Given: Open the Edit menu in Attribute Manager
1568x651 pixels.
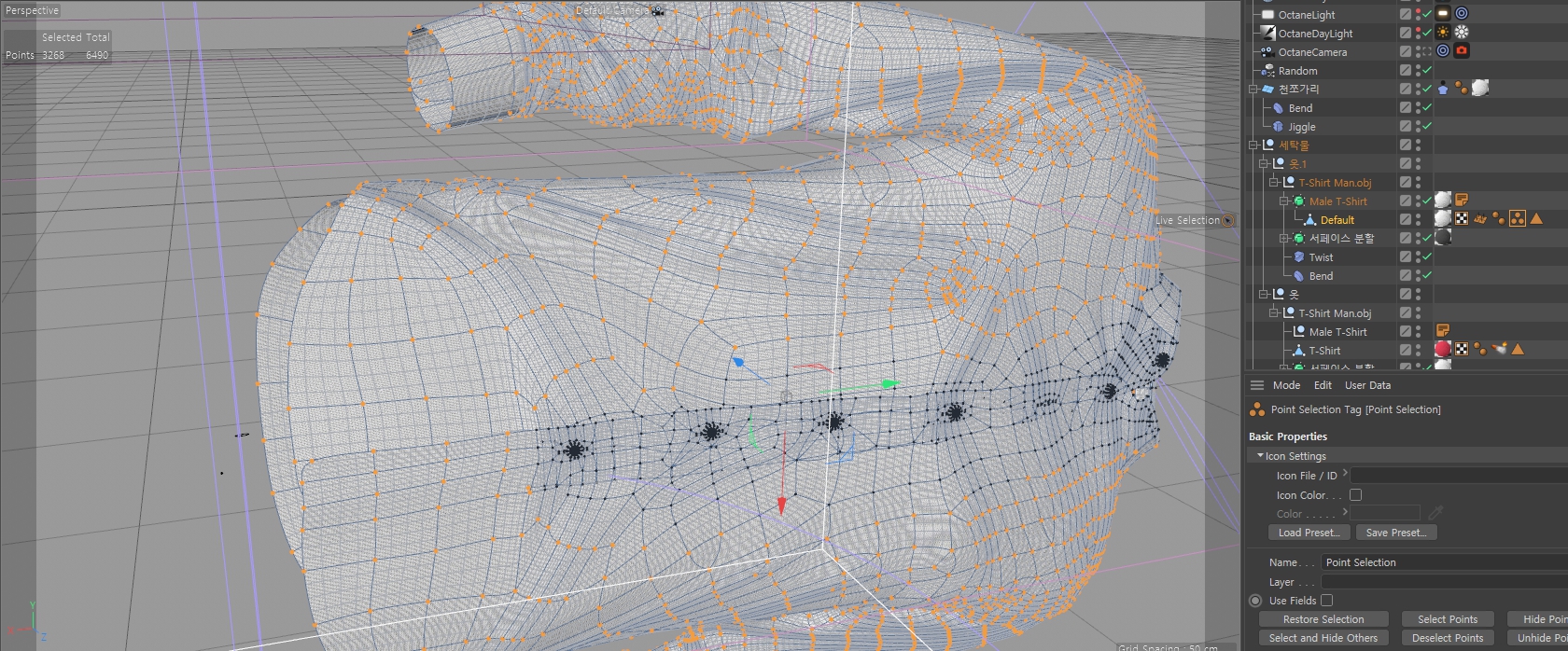Looking at the screenshot, I should tap(1323, 385).
